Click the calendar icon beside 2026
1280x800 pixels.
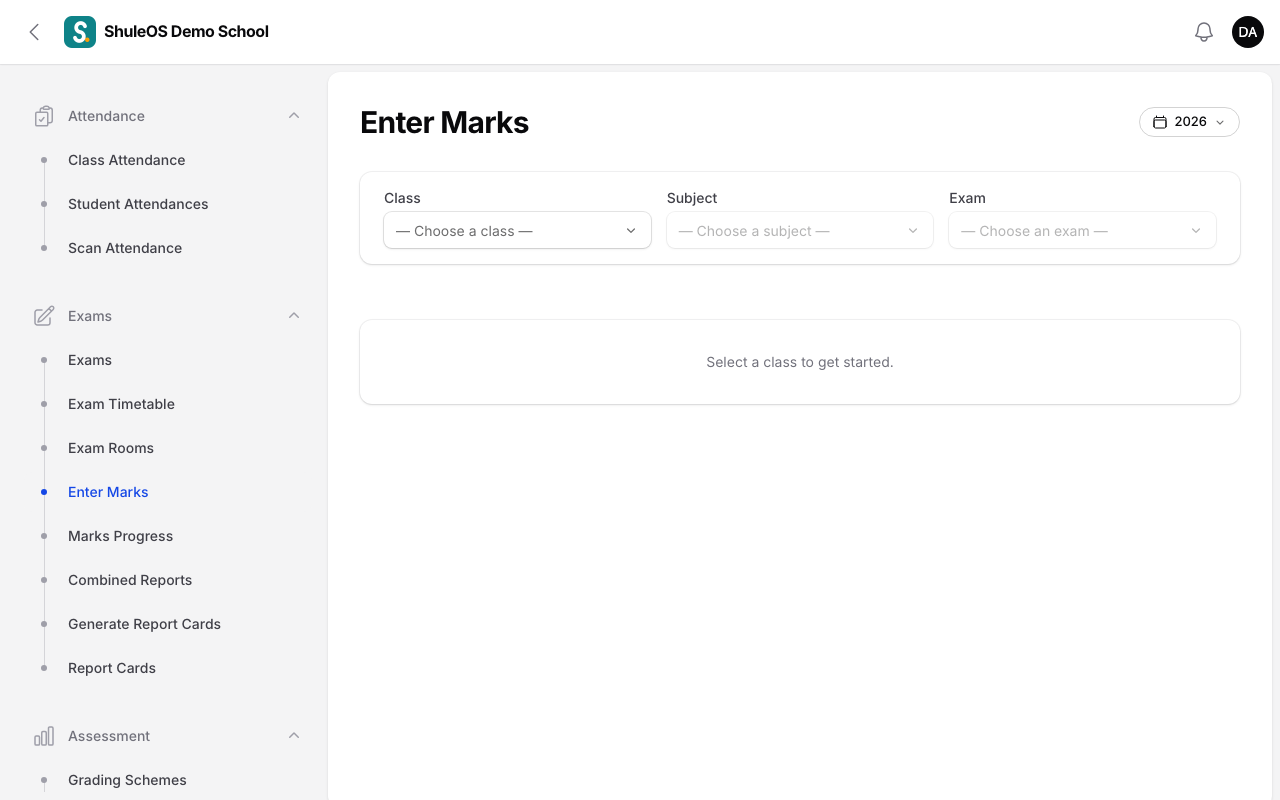click(x=1160, y=122)
